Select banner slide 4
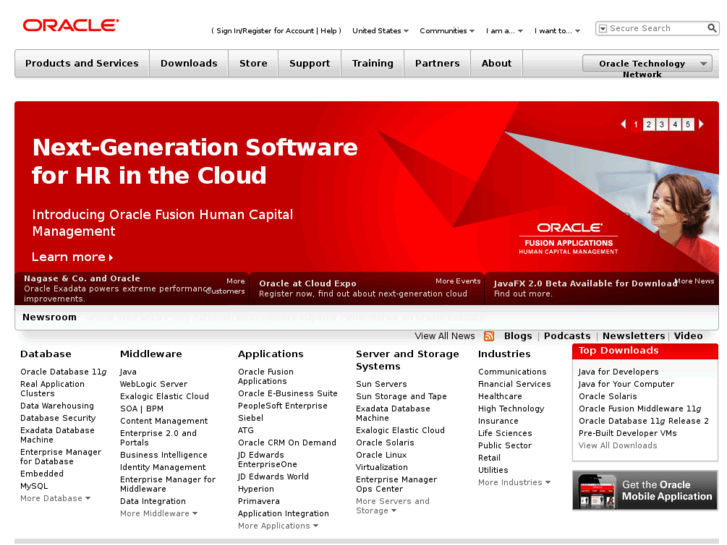The image size is (727, 545). point(675,124)
